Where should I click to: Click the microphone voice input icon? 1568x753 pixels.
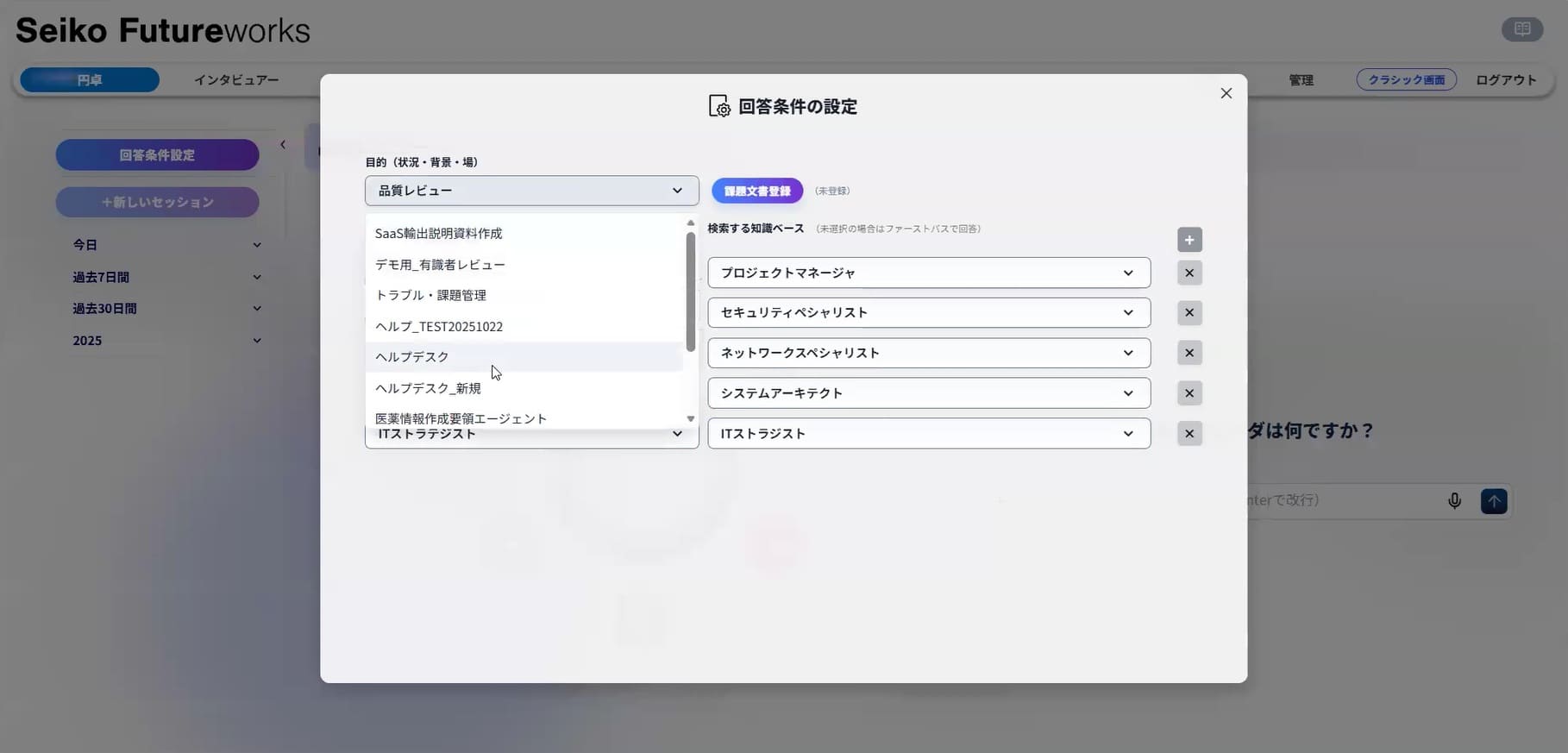(x=1454, y=501)
